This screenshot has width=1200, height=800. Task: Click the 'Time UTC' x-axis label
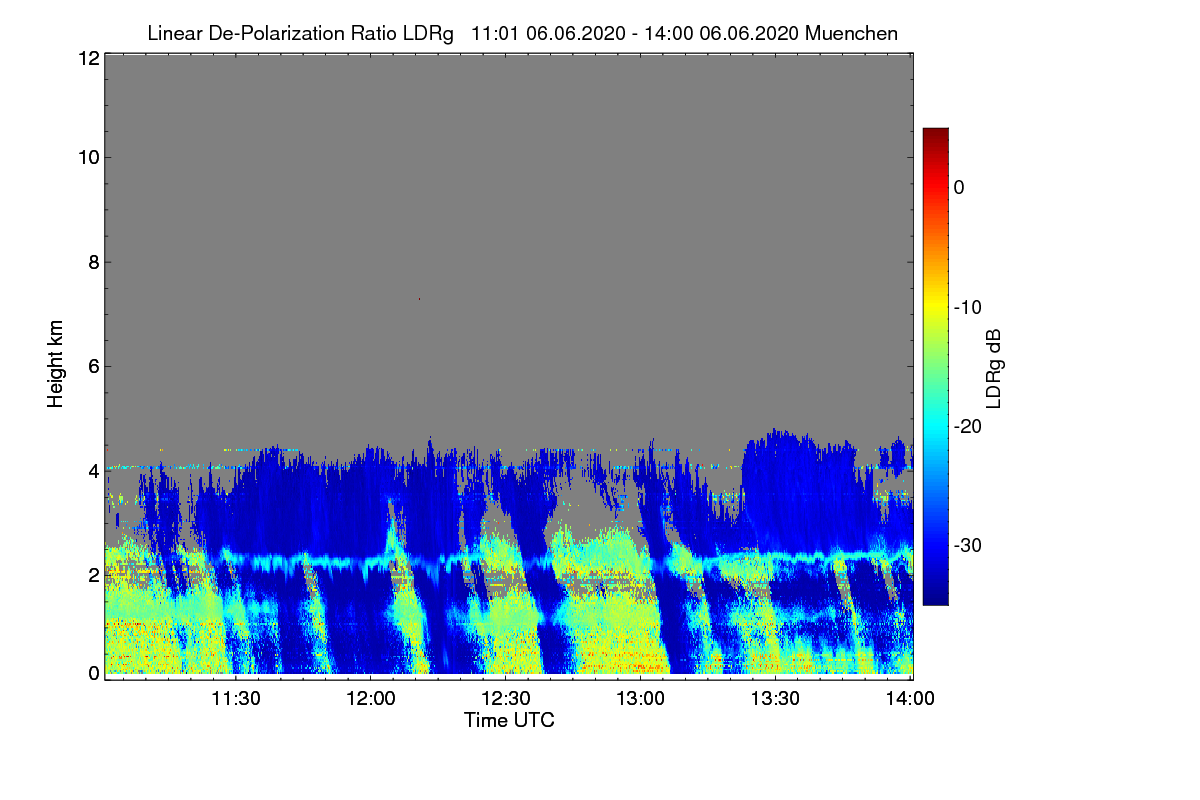tap(509, 720)
